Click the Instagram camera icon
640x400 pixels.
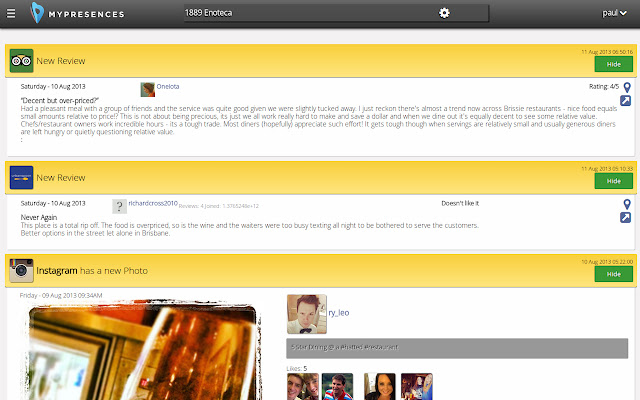(21, 270)
